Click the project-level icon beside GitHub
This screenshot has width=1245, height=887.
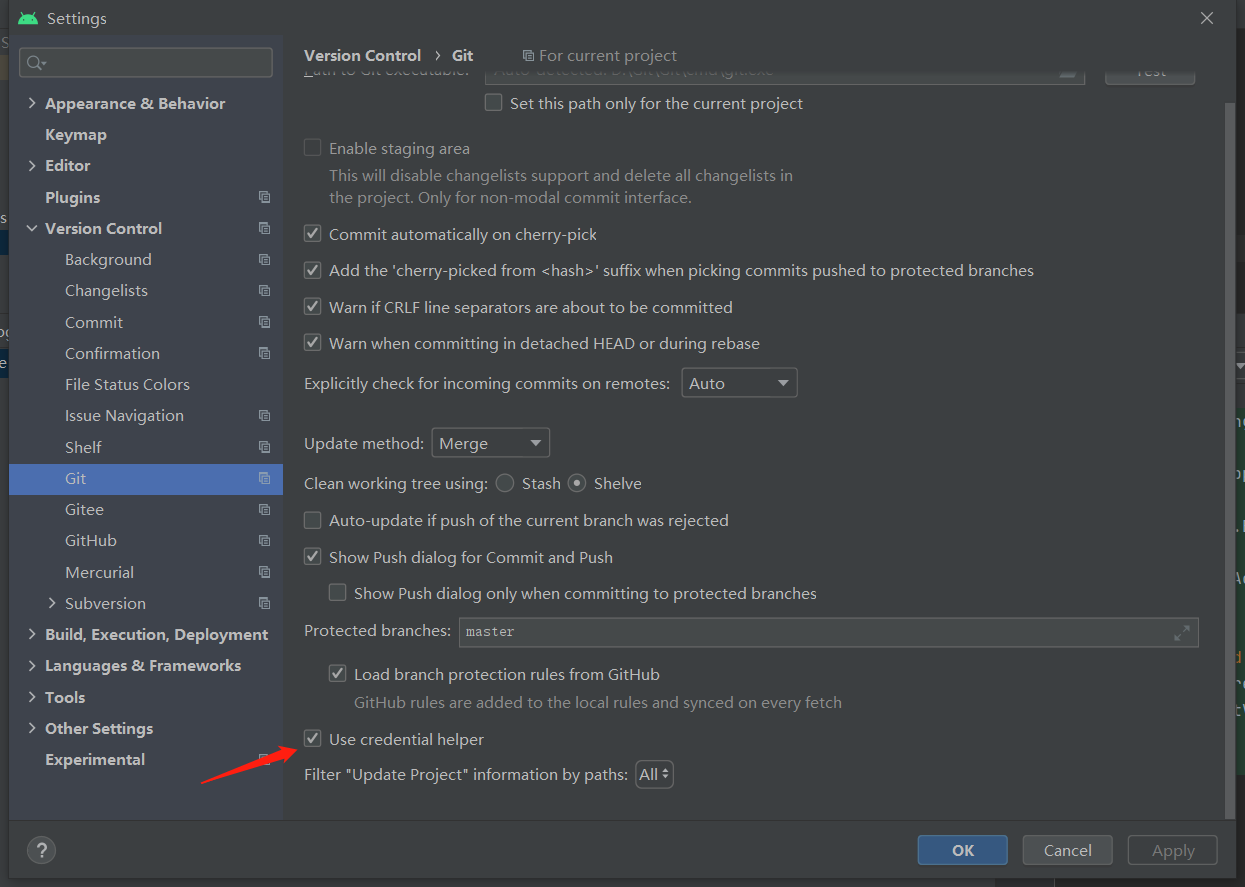tap(264, 540)
